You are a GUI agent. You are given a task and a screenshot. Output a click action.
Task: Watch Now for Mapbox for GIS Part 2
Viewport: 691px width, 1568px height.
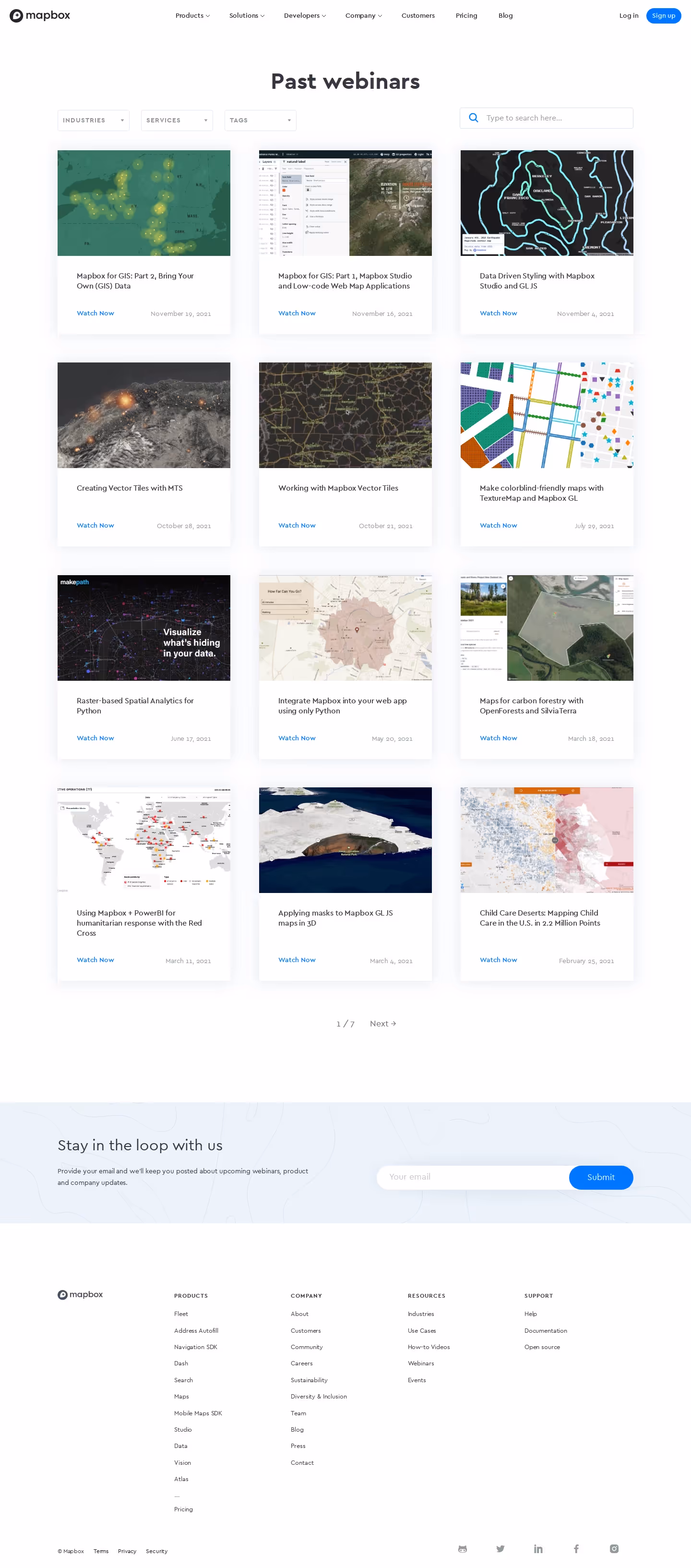[x=95, y=313]
